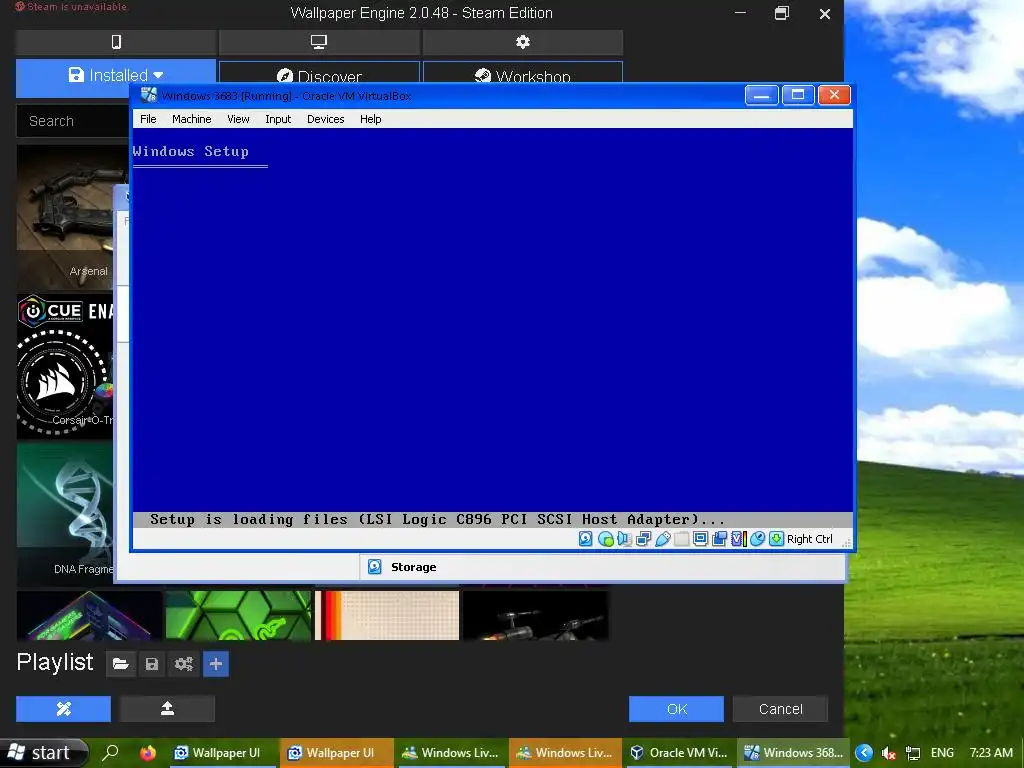The image size is (1024, 768).
Task: Switch to highlighted orange Wallpaper UI taskbar button
Action: tap(336, 752)
